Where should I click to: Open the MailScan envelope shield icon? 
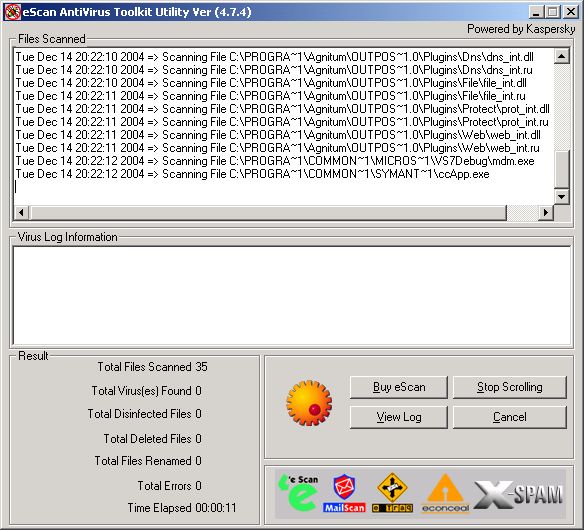tap(344, 493)
